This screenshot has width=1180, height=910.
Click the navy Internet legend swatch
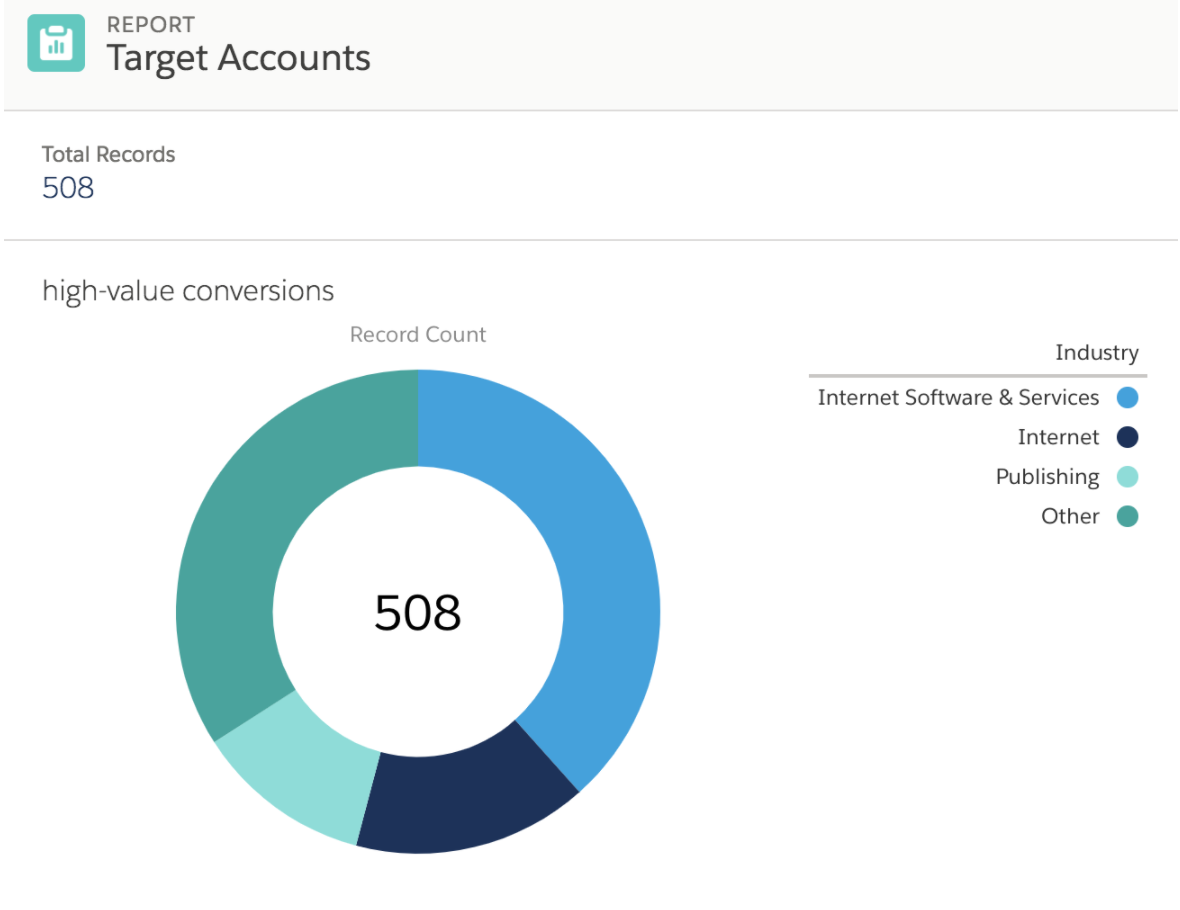(1127, 437)
